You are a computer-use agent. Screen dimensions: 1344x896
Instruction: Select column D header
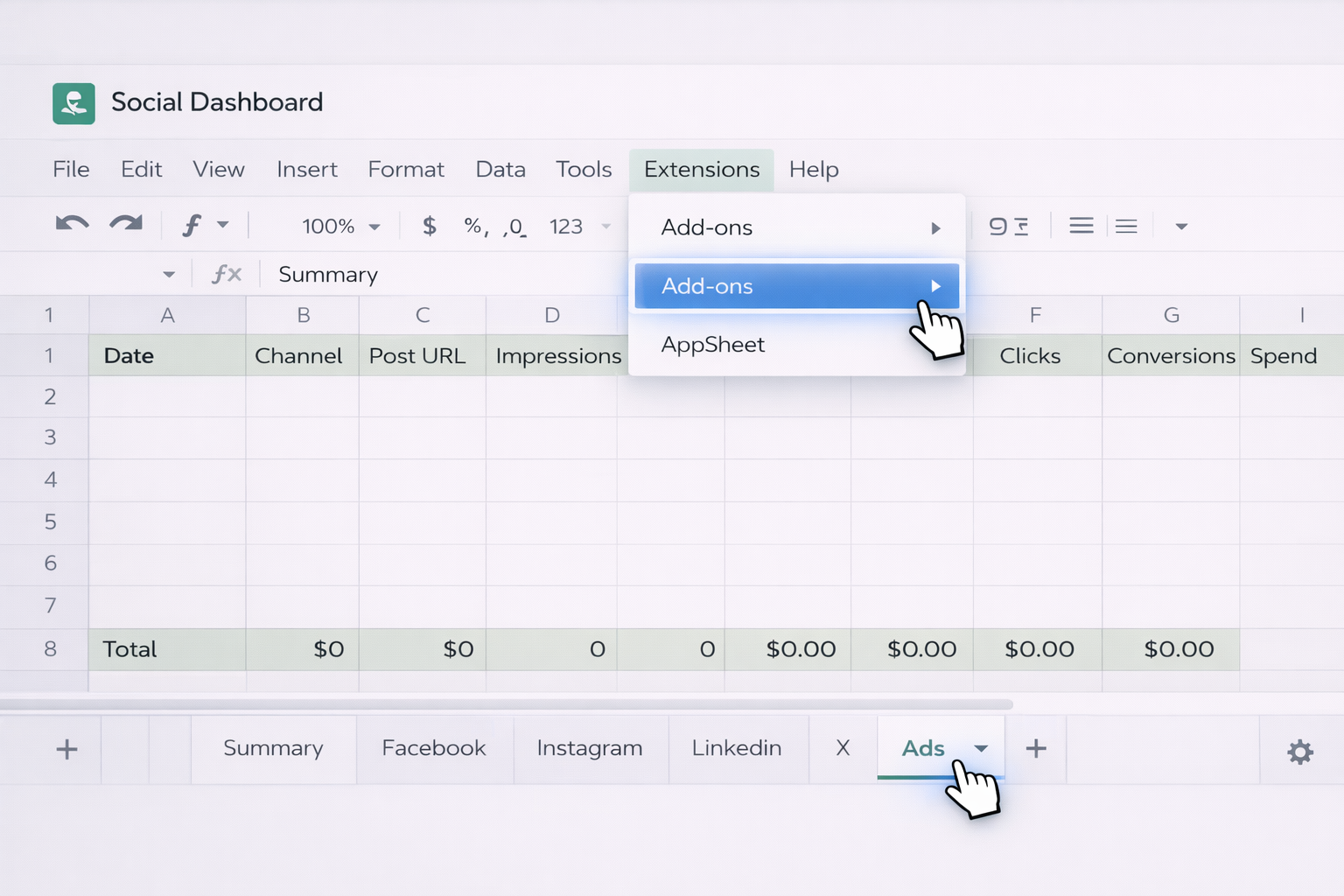click(552, 315)
